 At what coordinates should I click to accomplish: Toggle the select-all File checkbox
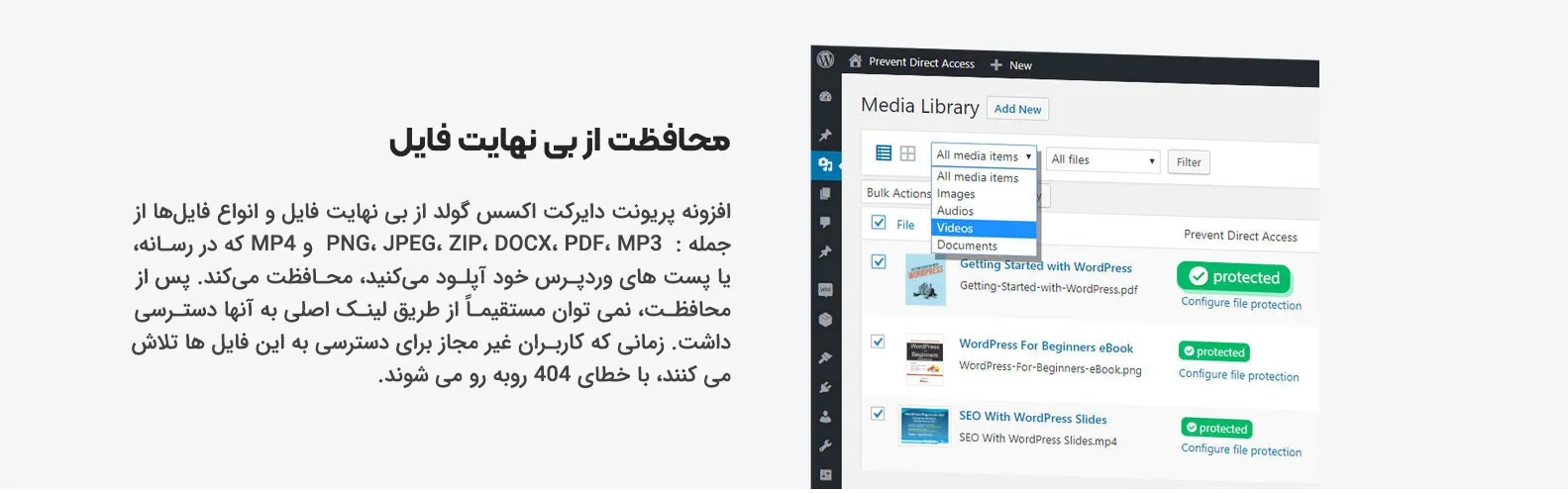pyautogui.click(x=879, y=223)
